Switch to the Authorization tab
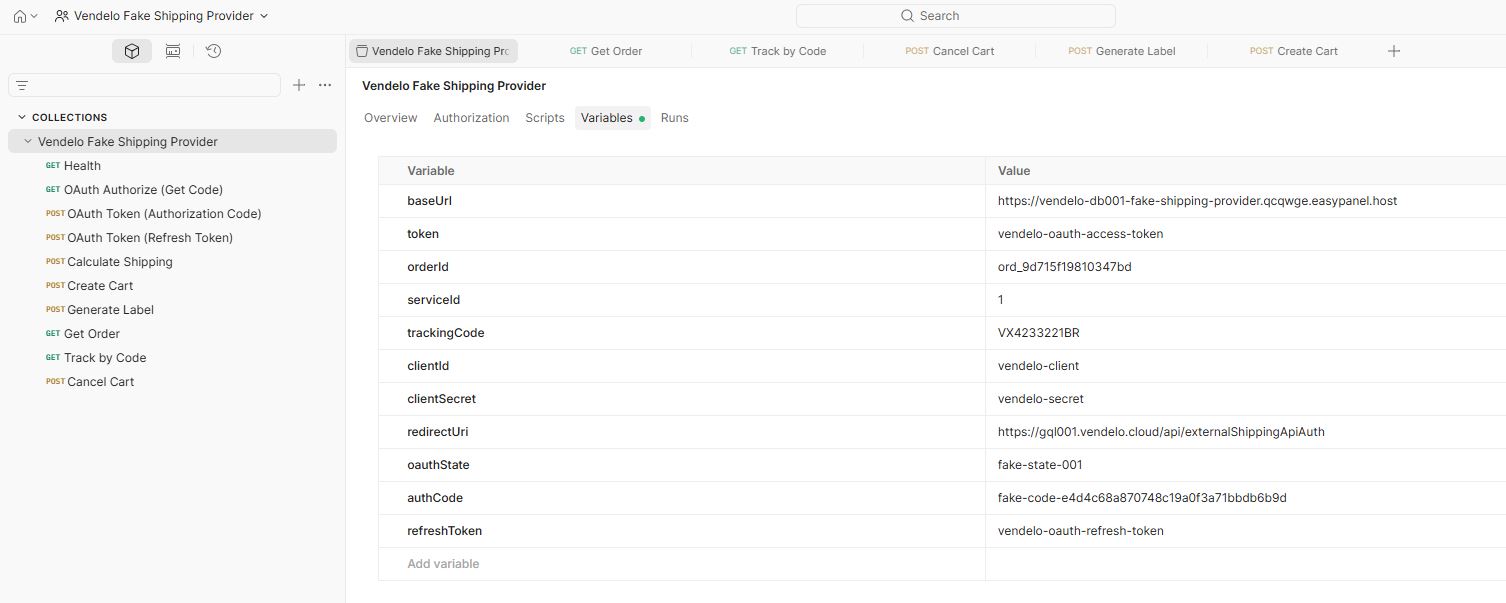Image resolution: width=1506 pixels, height=603 pixels. click(471, 117)
